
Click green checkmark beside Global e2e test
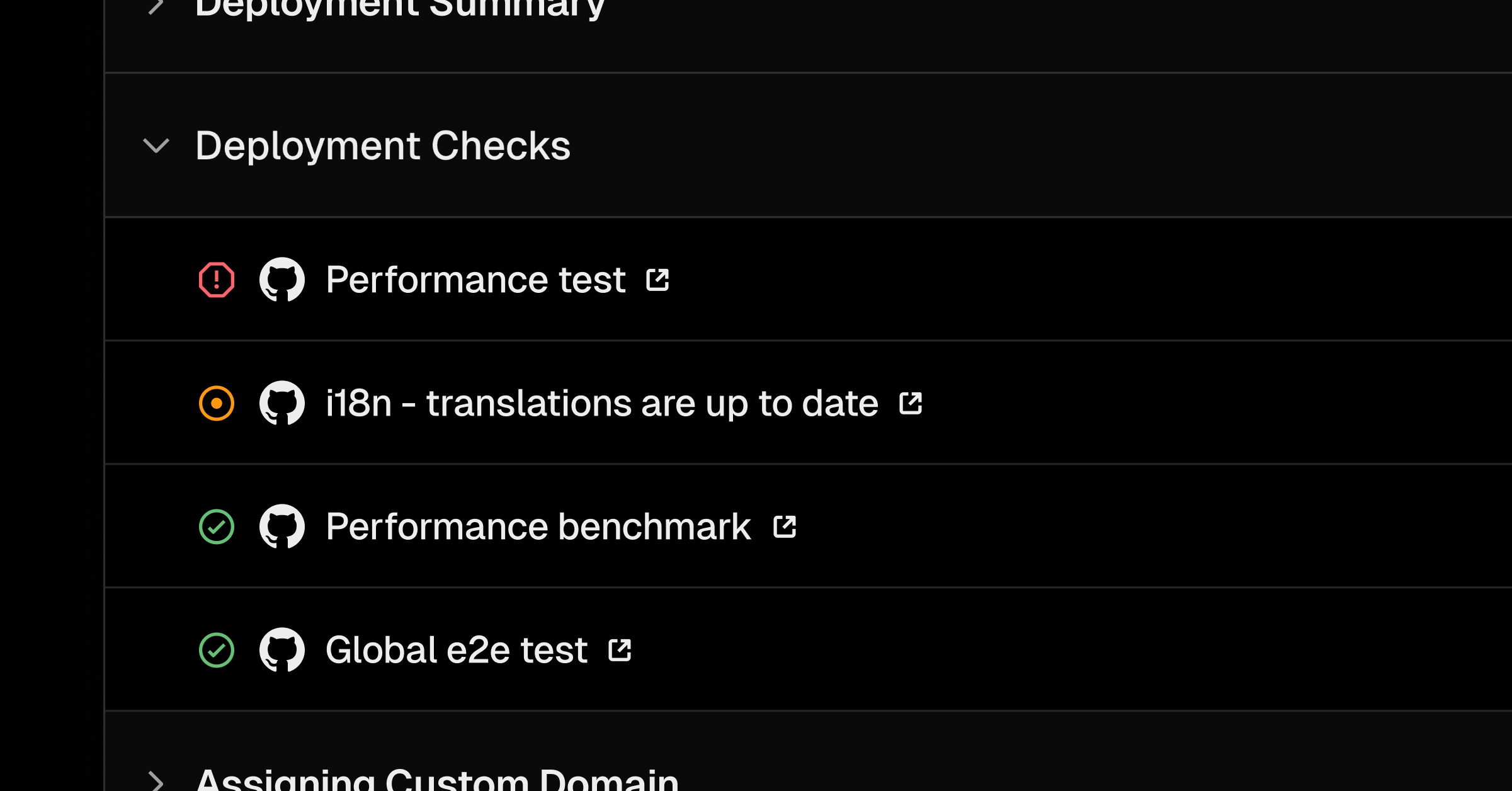[x=217, y=650]
